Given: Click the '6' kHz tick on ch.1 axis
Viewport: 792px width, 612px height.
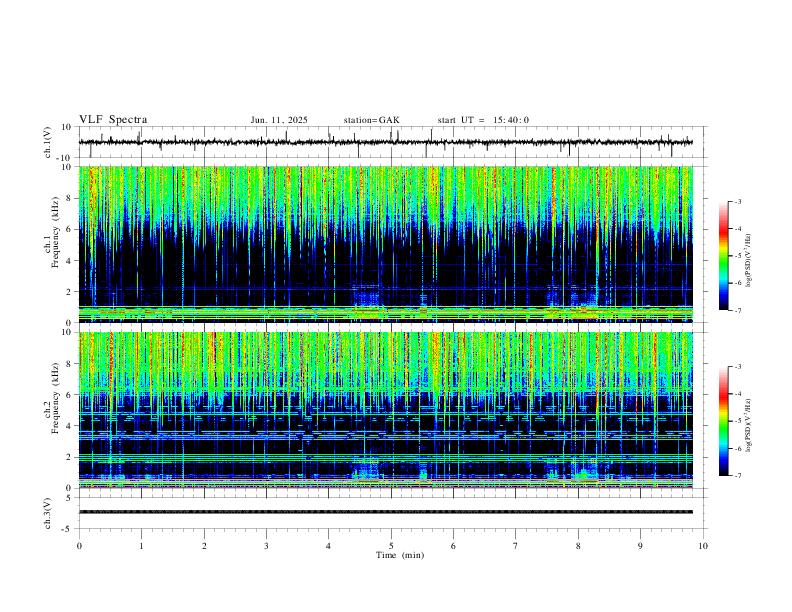Looking at the screenshot, I should tap(71, 229).
